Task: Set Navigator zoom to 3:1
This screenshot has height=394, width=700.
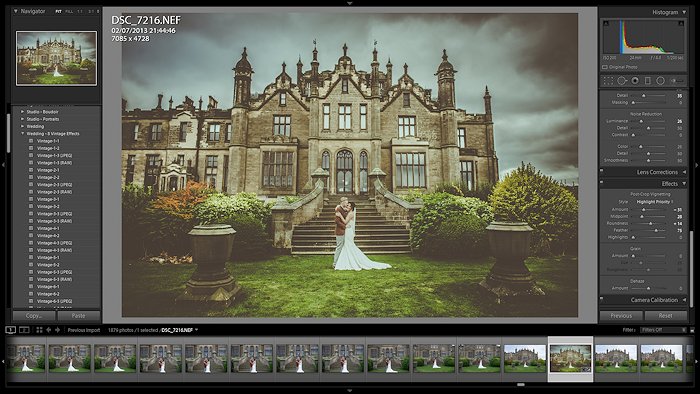Action: click(x=91, y=11)
